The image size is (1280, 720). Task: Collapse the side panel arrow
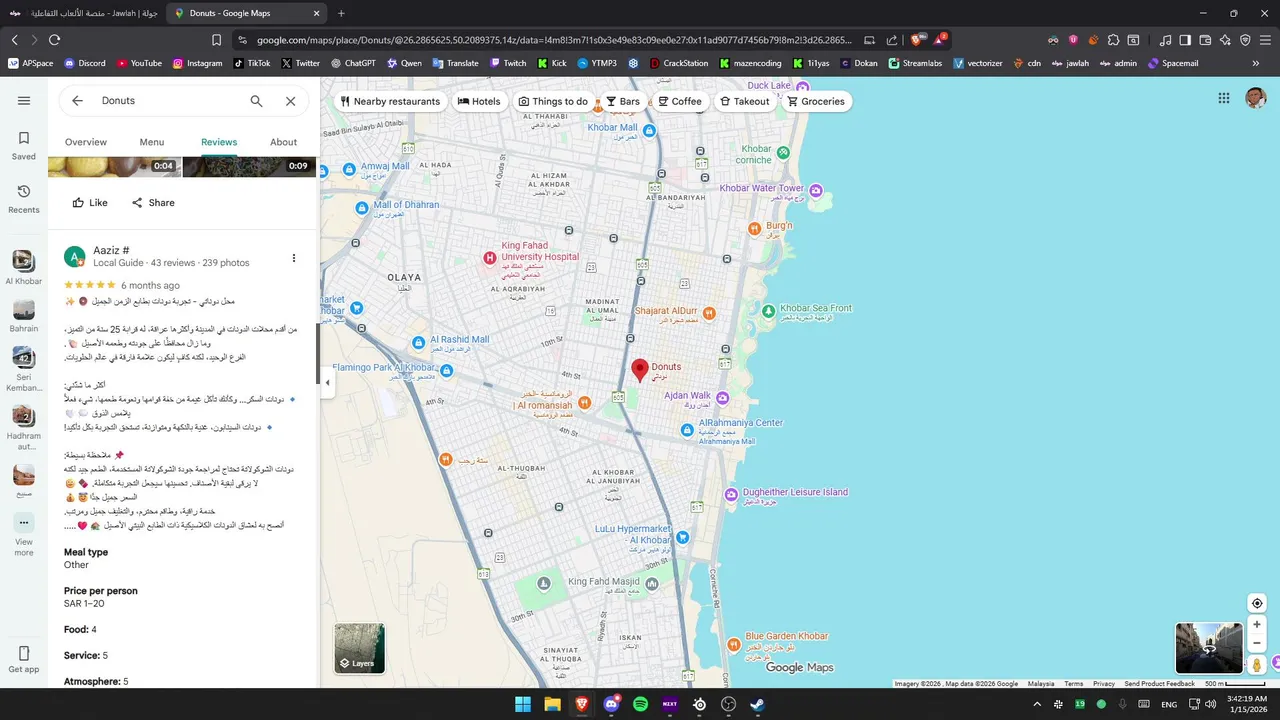click(326, 382)
